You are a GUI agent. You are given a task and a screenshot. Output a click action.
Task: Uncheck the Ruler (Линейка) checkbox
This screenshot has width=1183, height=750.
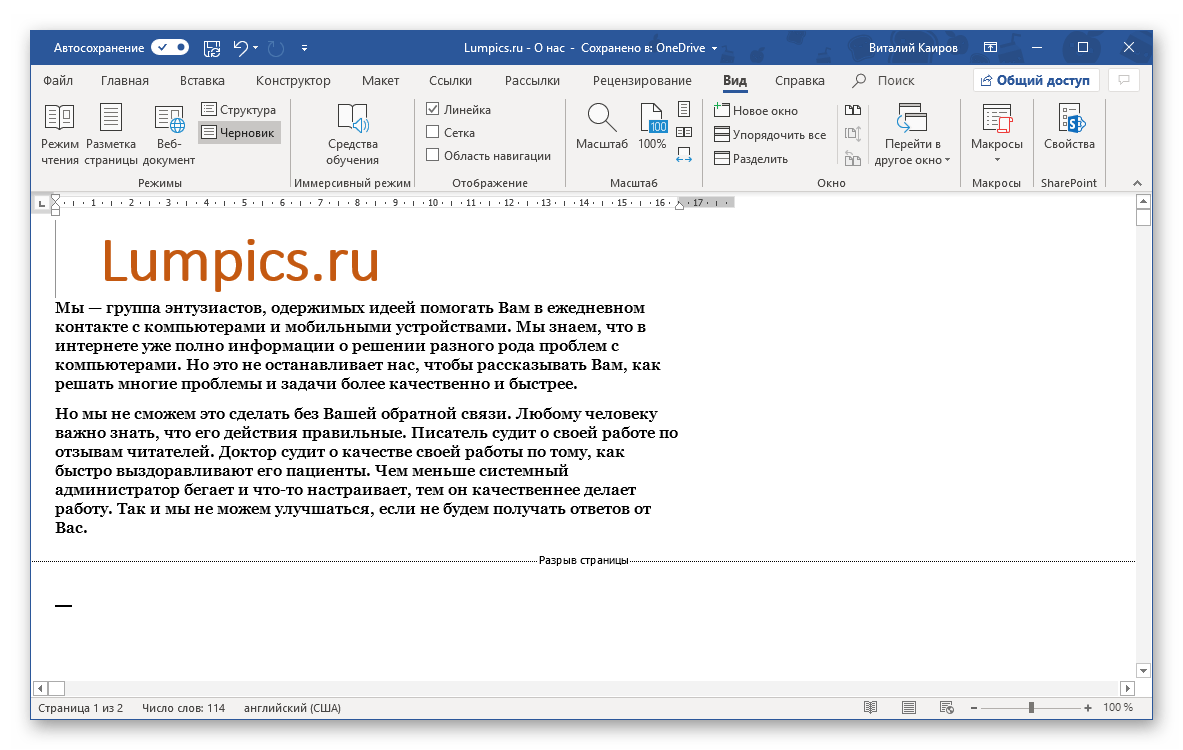click(x=433, y=109)
